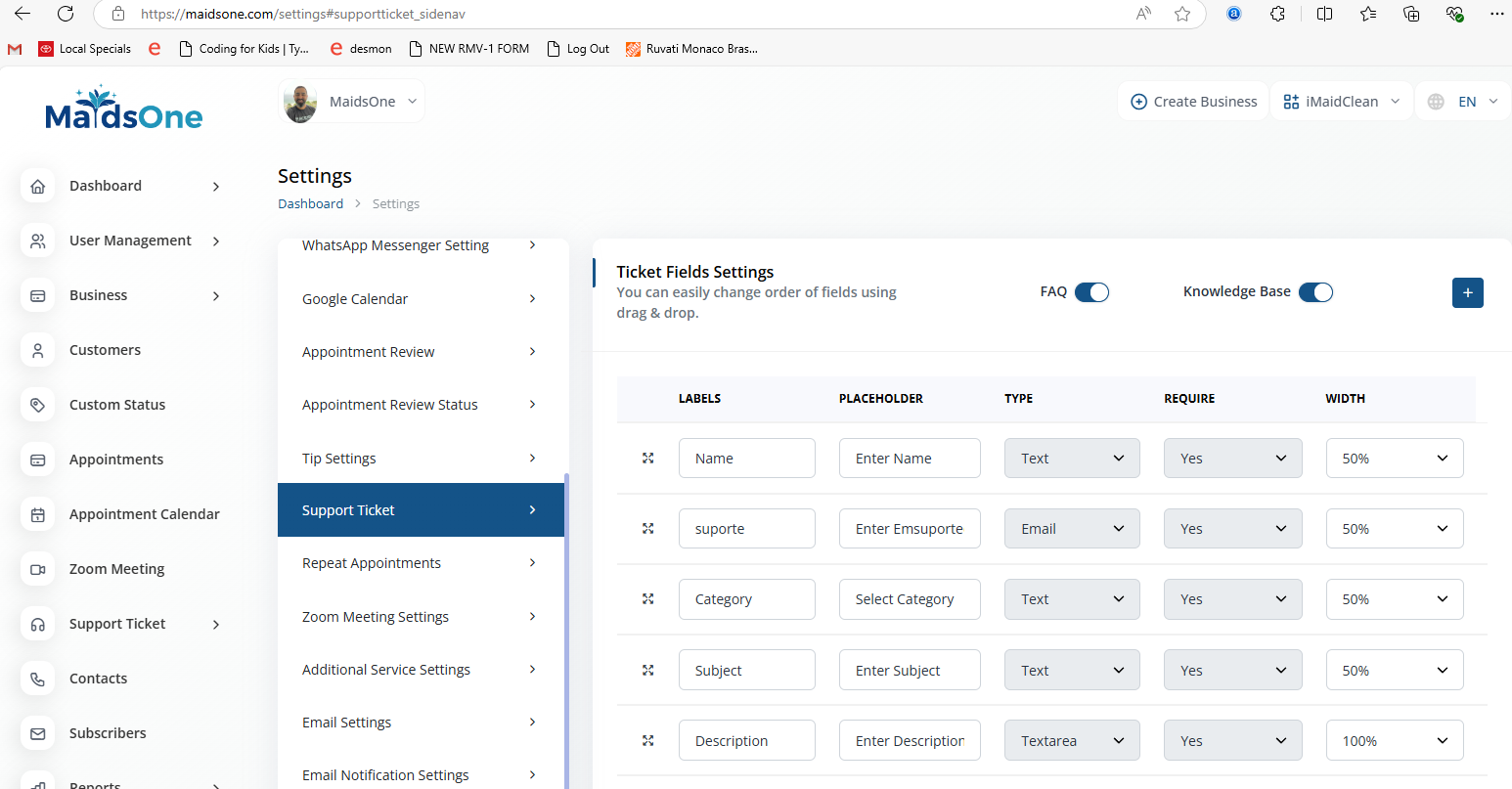
Task: Click the Appointment Calendar icon
Action: (x=38, y=514)
